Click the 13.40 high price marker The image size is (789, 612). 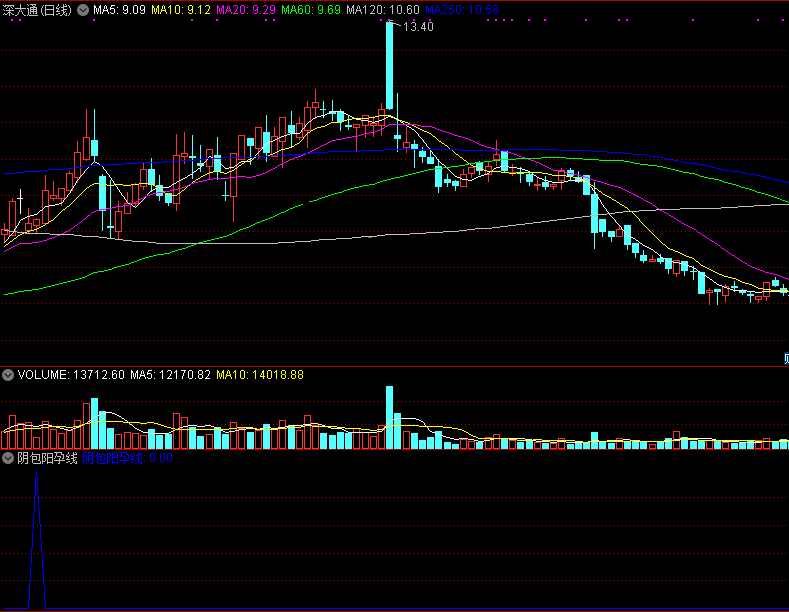click(x=418, y=27)
